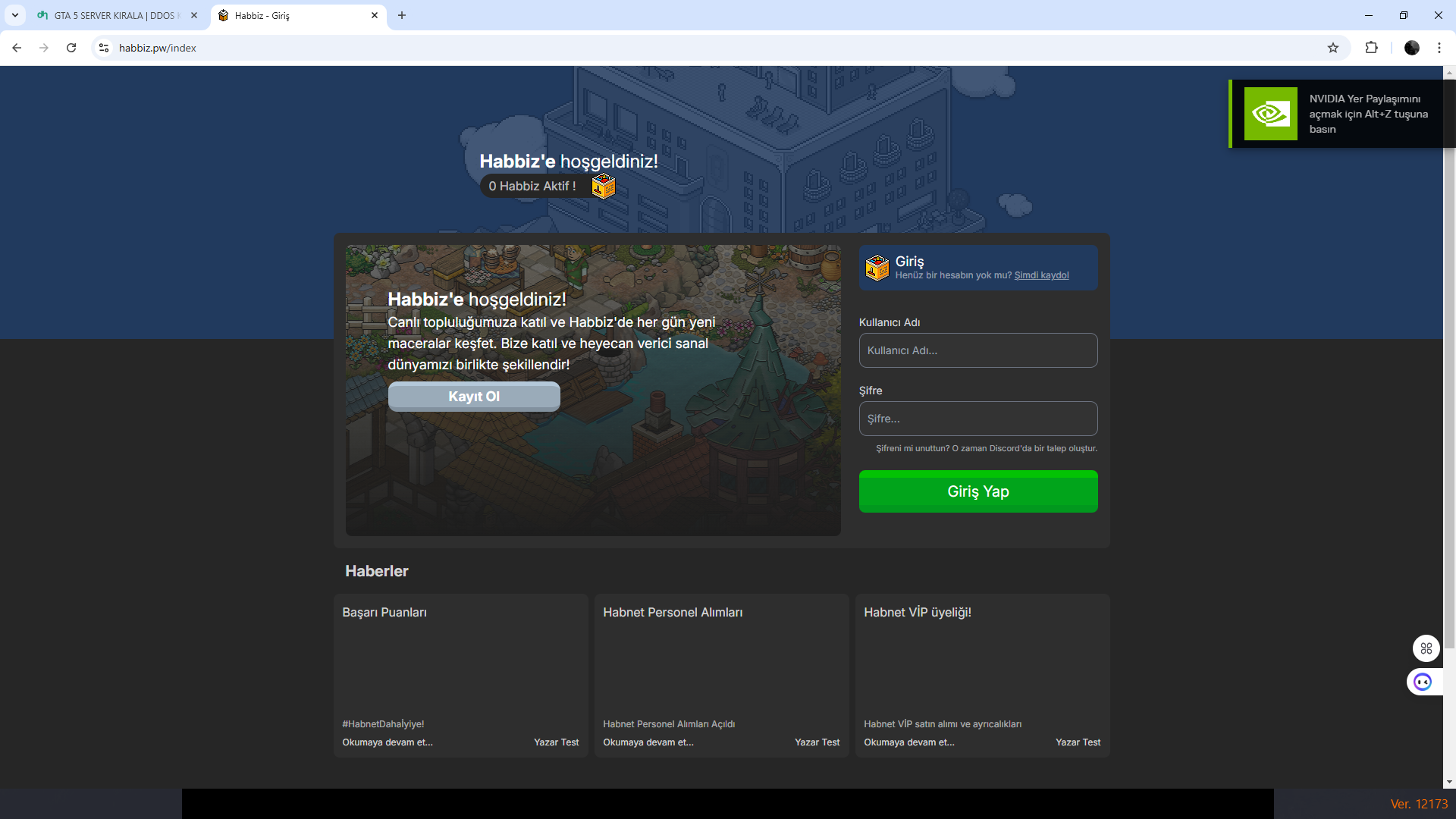1456x819 pixels.
Task: Click the Şifreni mi unuttun? help text
Action: 987,448
